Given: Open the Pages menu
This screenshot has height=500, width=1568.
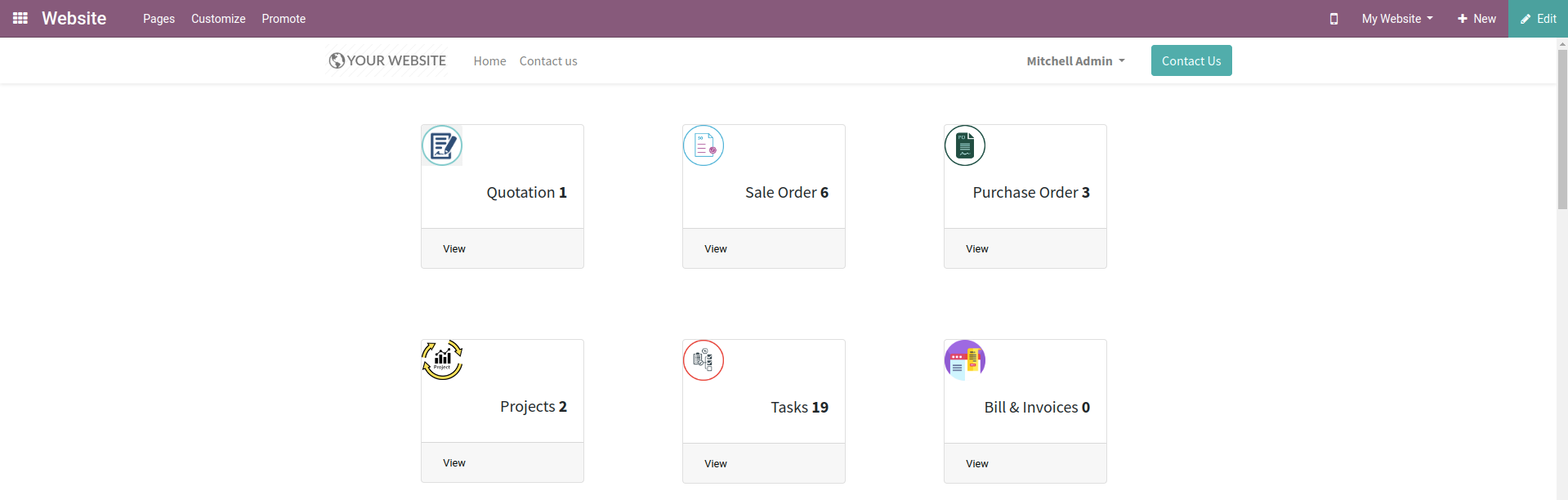Looking at the screenshot, I should (159, 19).
